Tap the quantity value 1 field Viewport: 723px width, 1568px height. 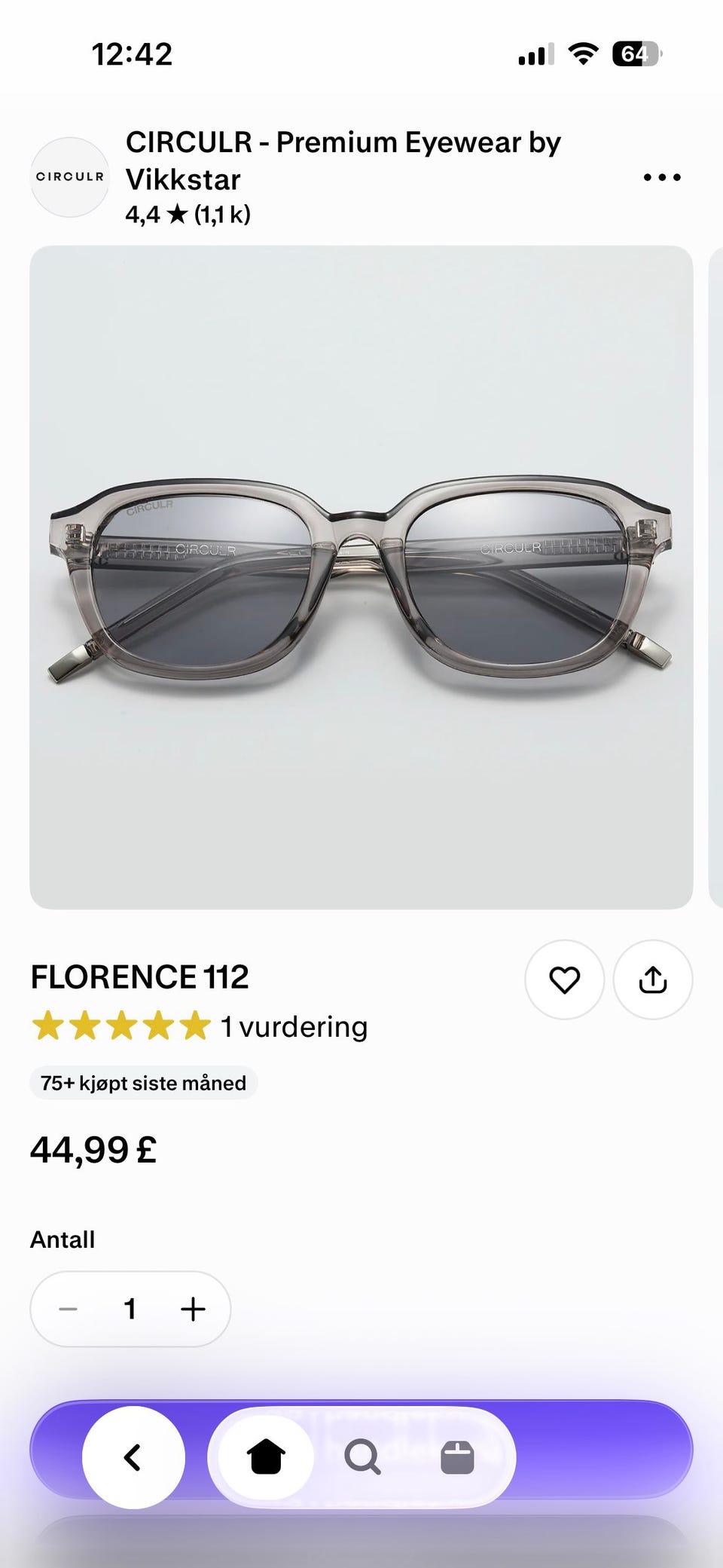[x=130, y=1309]
